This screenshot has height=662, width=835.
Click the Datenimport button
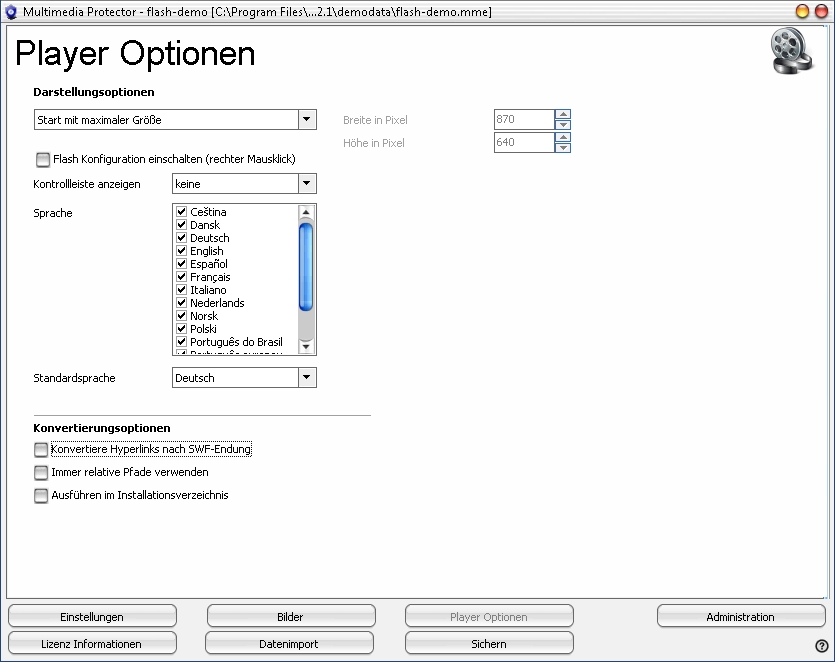[x=290, y=644]
